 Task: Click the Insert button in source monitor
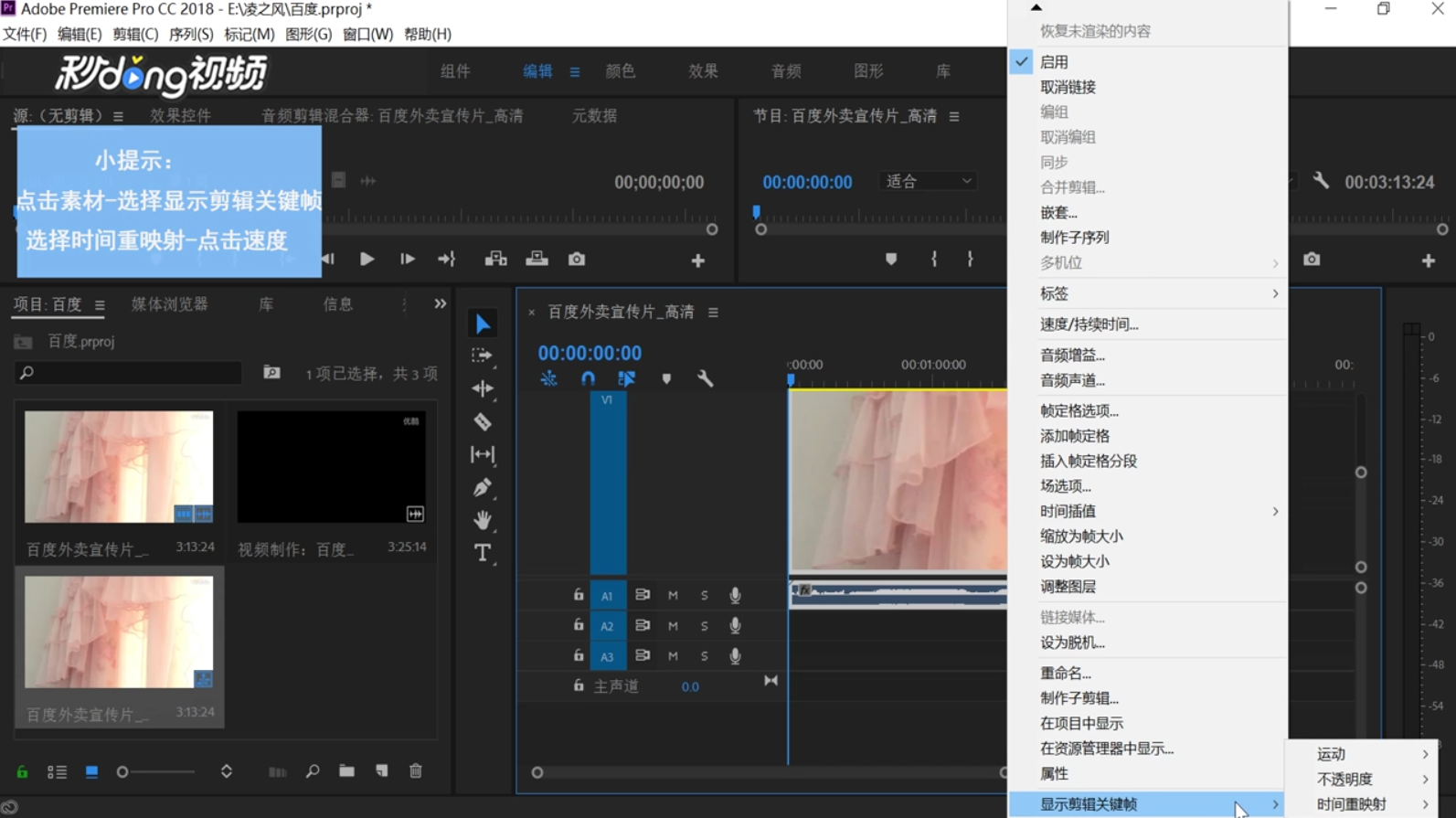click(x=495, y=260)
